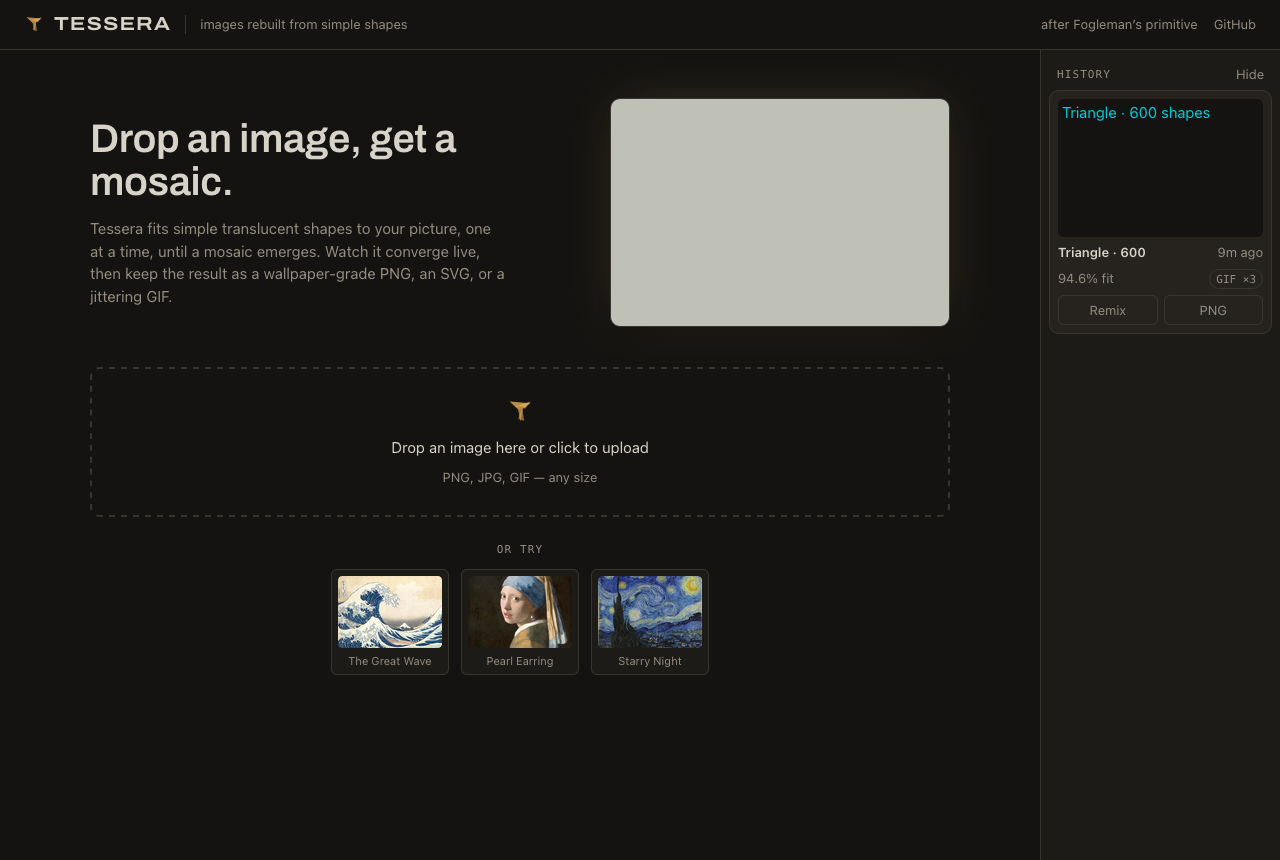Remix the Triangle 600 history entry
The height and width of the screenshot is (860, 1280).
tap(1108, 310)
